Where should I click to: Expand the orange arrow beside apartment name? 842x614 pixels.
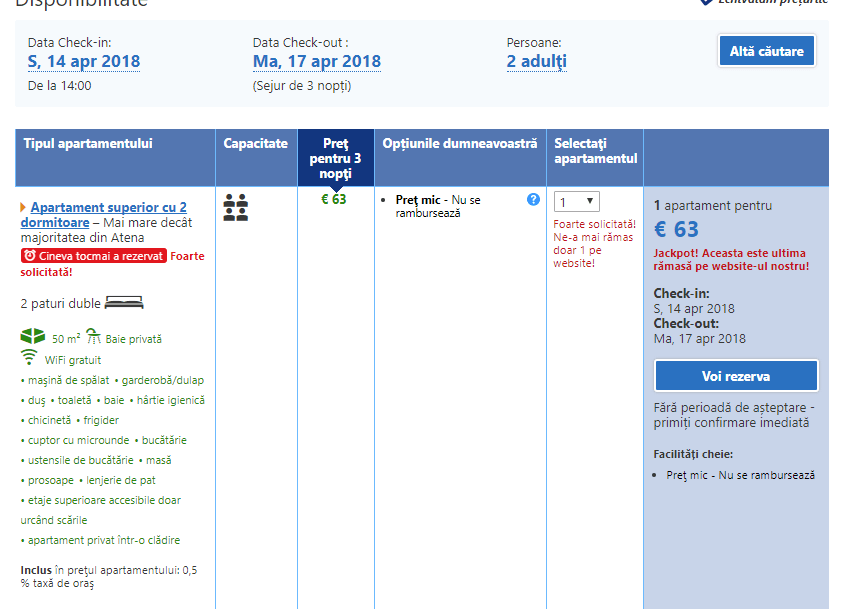[x=24, y=207]
